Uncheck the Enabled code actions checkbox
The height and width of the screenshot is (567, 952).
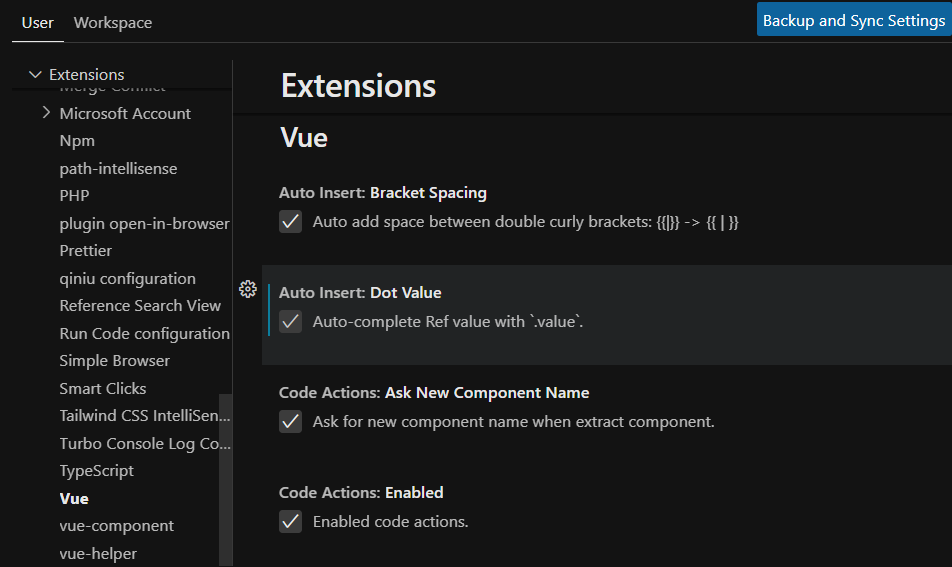click(x=291, y=522)
